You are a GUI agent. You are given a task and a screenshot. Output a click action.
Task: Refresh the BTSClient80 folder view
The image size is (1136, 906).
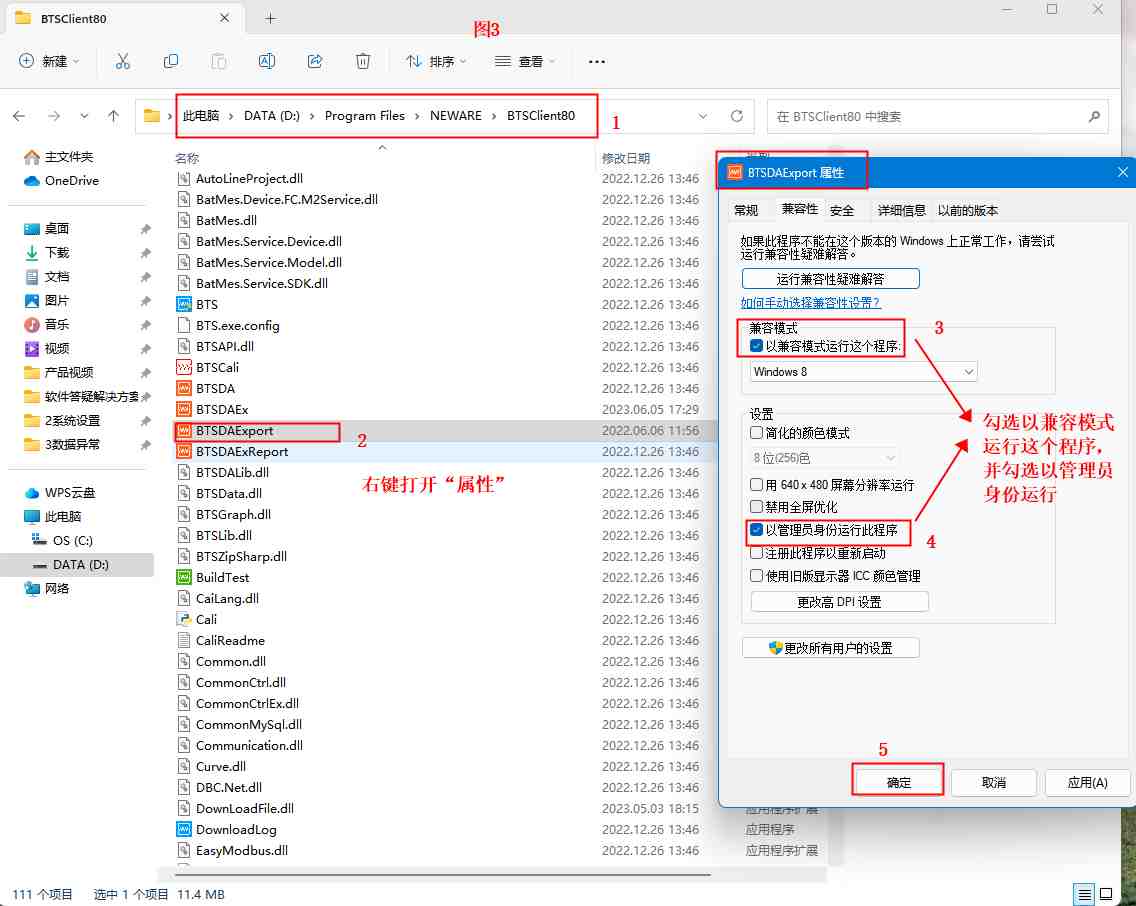(737, 116)
